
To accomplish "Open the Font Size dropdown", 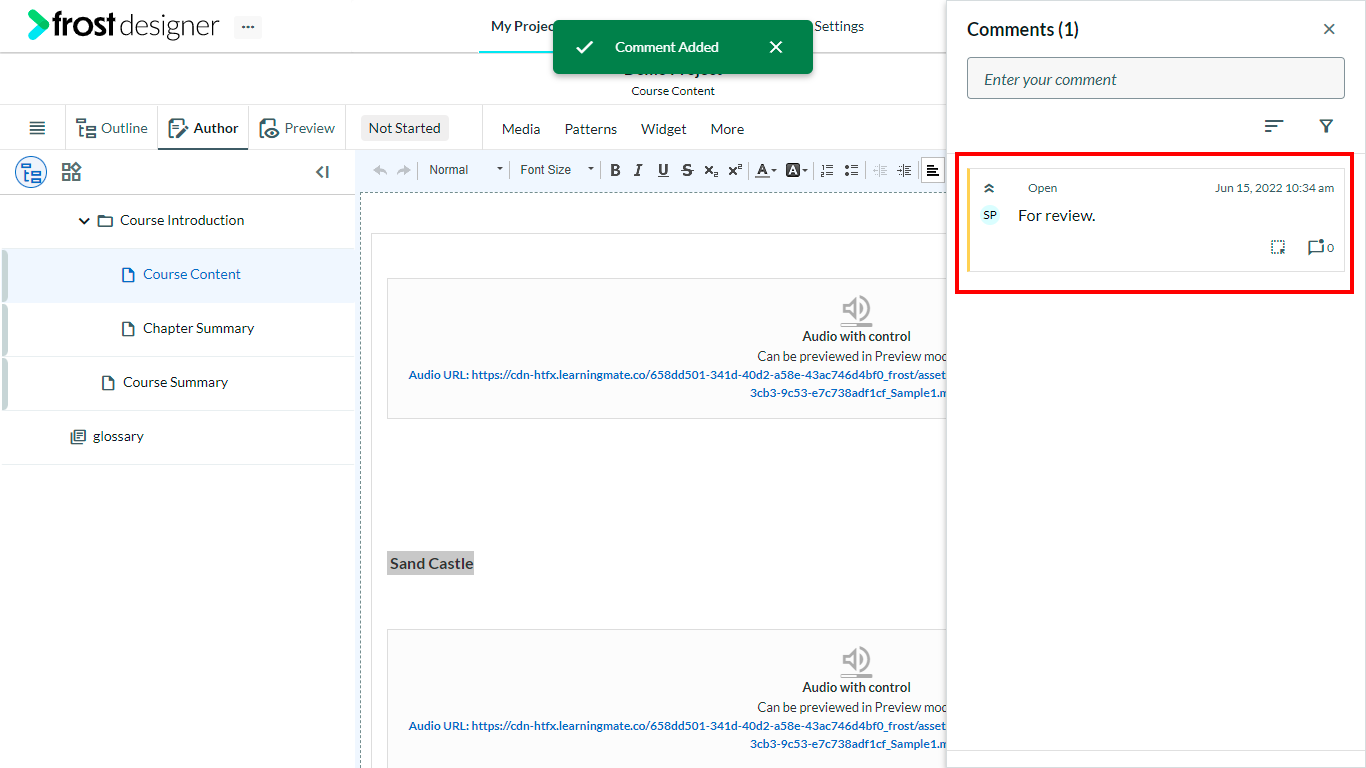I will point(556,170).
